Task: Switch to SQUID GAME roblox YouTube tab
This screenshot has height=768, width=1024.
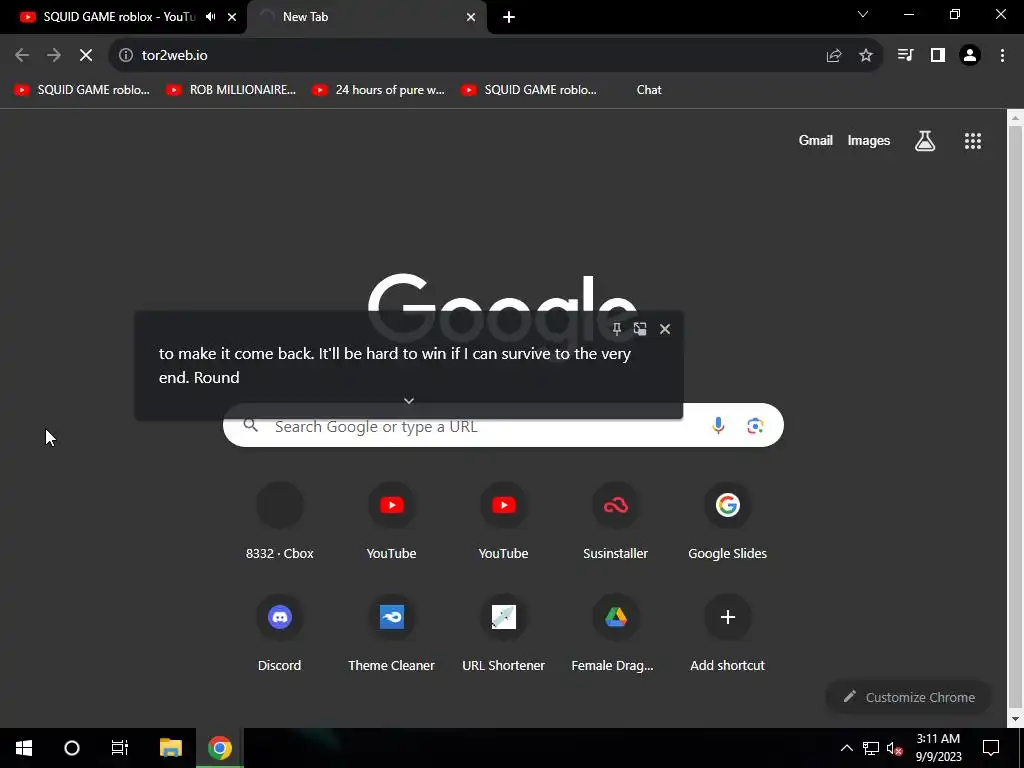Action: pos(120,17)
